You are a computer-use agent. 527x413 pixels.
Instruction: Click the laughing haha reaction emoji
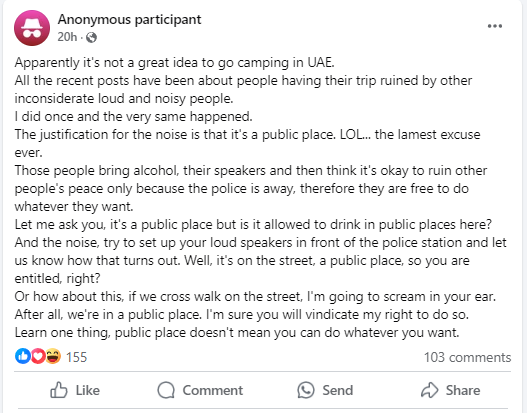[x=53, y=356]
